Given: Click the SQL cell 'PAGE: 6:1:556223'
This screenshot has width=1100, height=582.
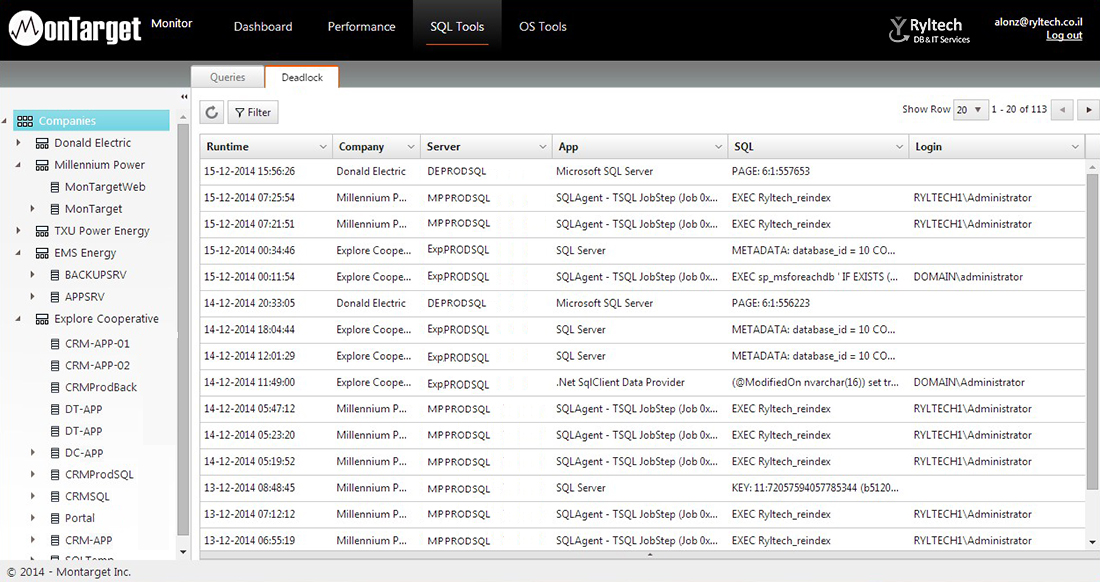Looking at the screenshot, I should pos(770,303).
